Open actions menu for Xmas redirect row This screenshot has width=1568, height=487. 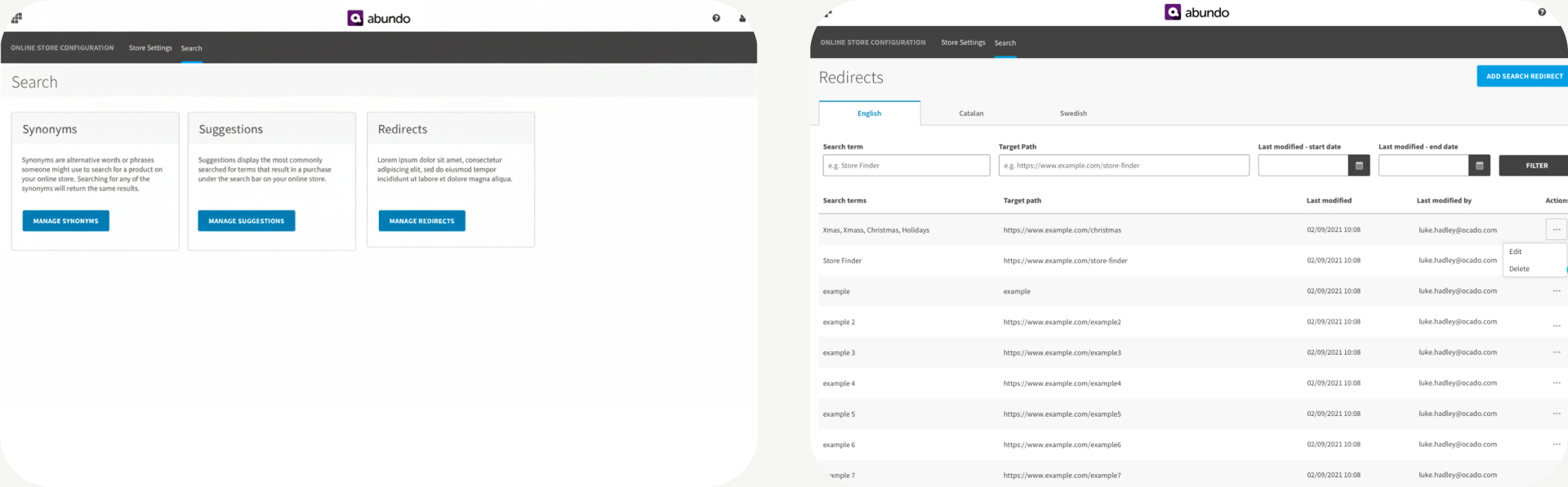pyautogui.click(x=1557, y=230)
